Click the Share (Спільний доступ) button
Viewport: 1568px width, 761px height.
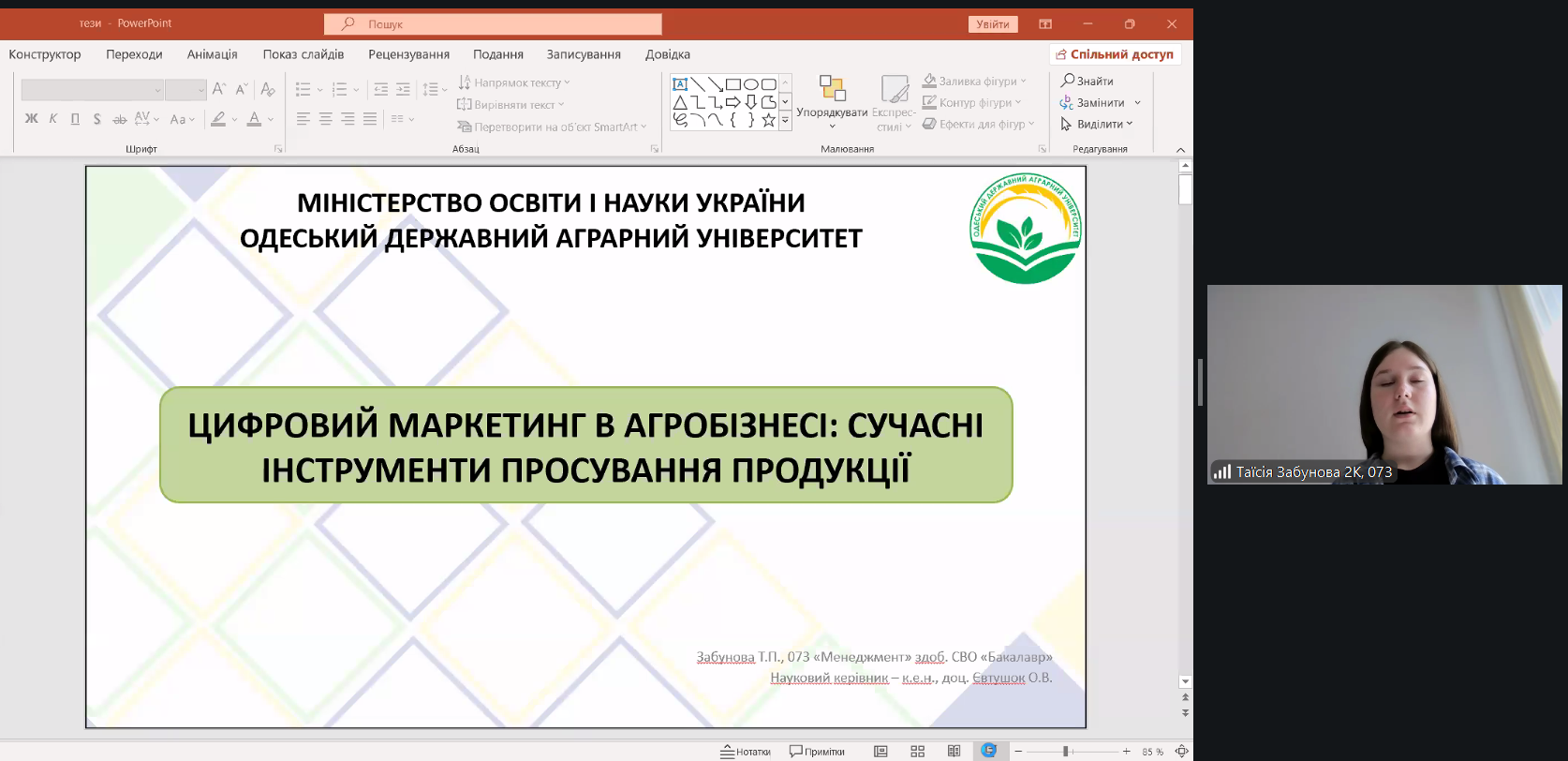(x=1115, y=54)
